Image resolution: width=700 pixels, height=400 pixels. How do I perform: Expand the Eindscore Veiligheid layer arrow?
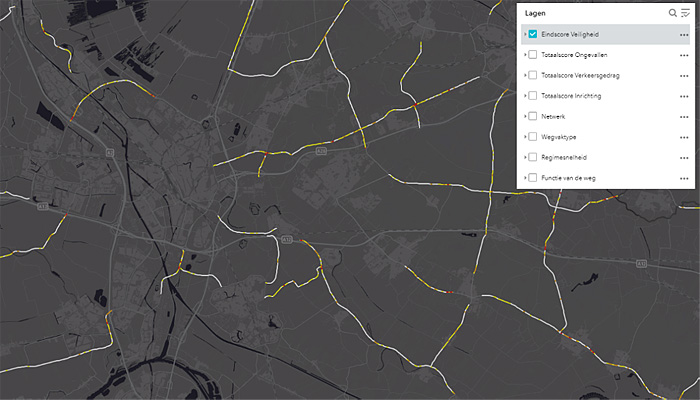pyautogui.click(x=524, y=35)
